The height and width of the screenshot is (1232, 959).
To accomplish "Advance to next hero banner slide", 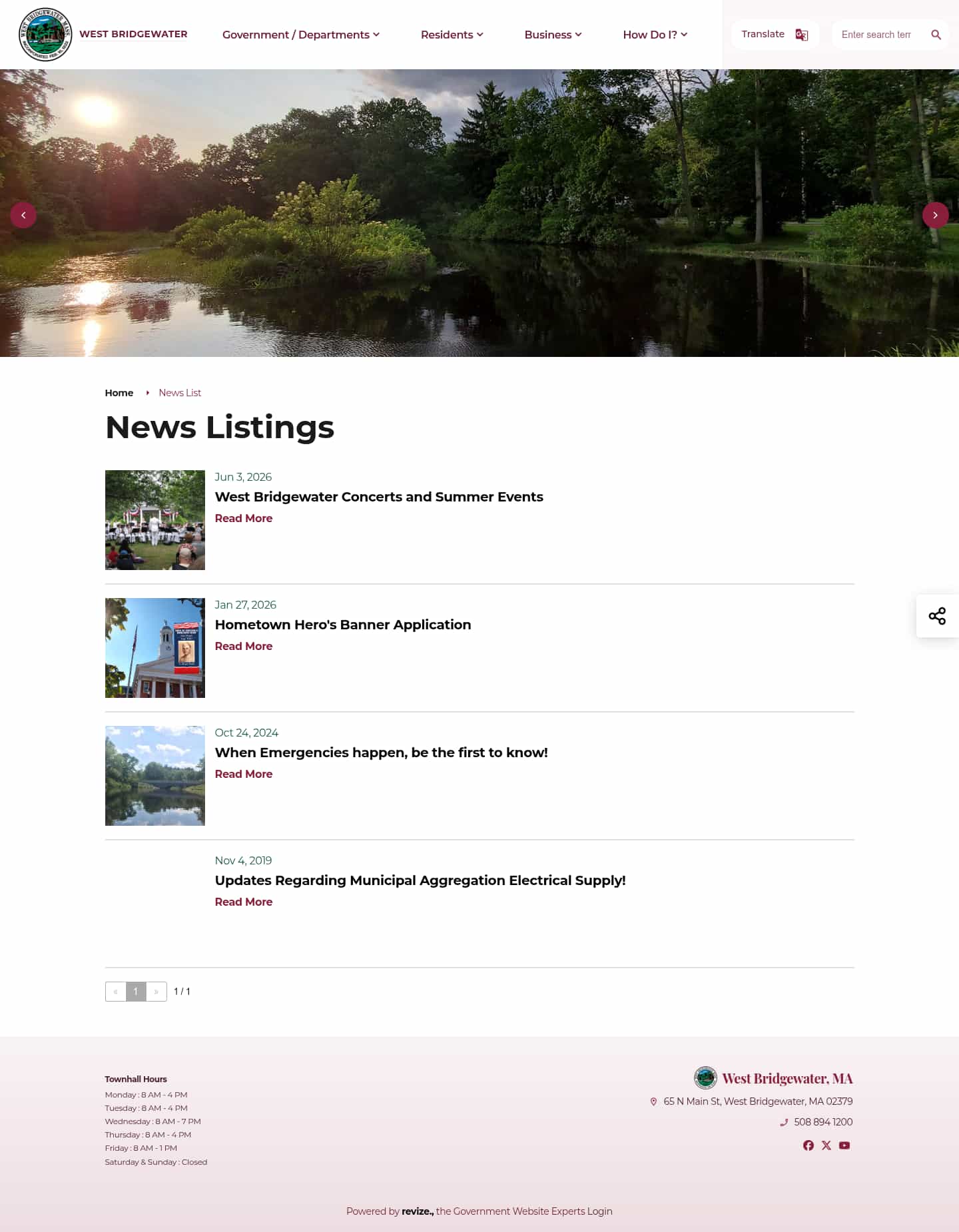I will [935, 215].
